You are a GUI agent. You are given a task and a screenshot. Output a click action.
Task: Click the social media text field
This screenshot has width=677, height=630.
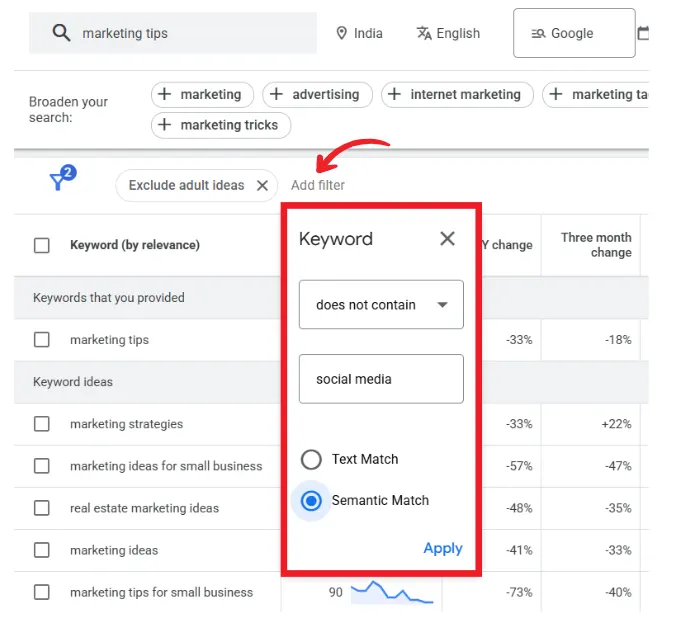pos(381,379)
